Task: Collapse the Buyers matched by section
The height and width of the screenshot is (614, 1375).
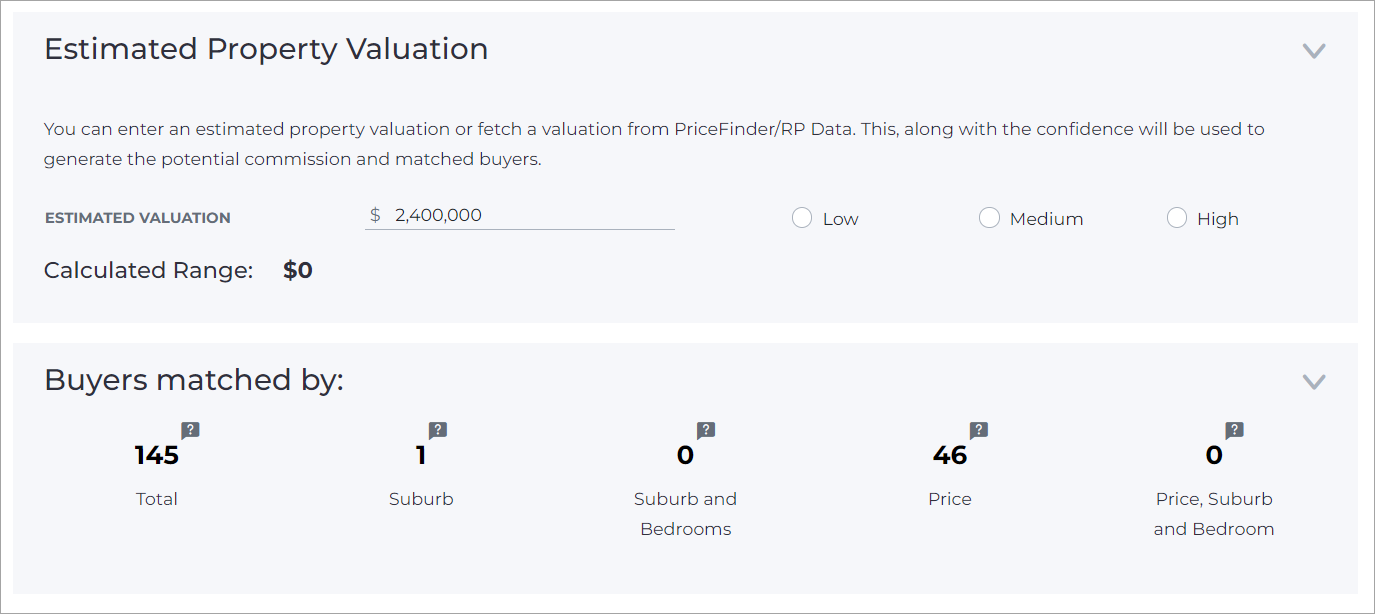Action: (1314, 381)
